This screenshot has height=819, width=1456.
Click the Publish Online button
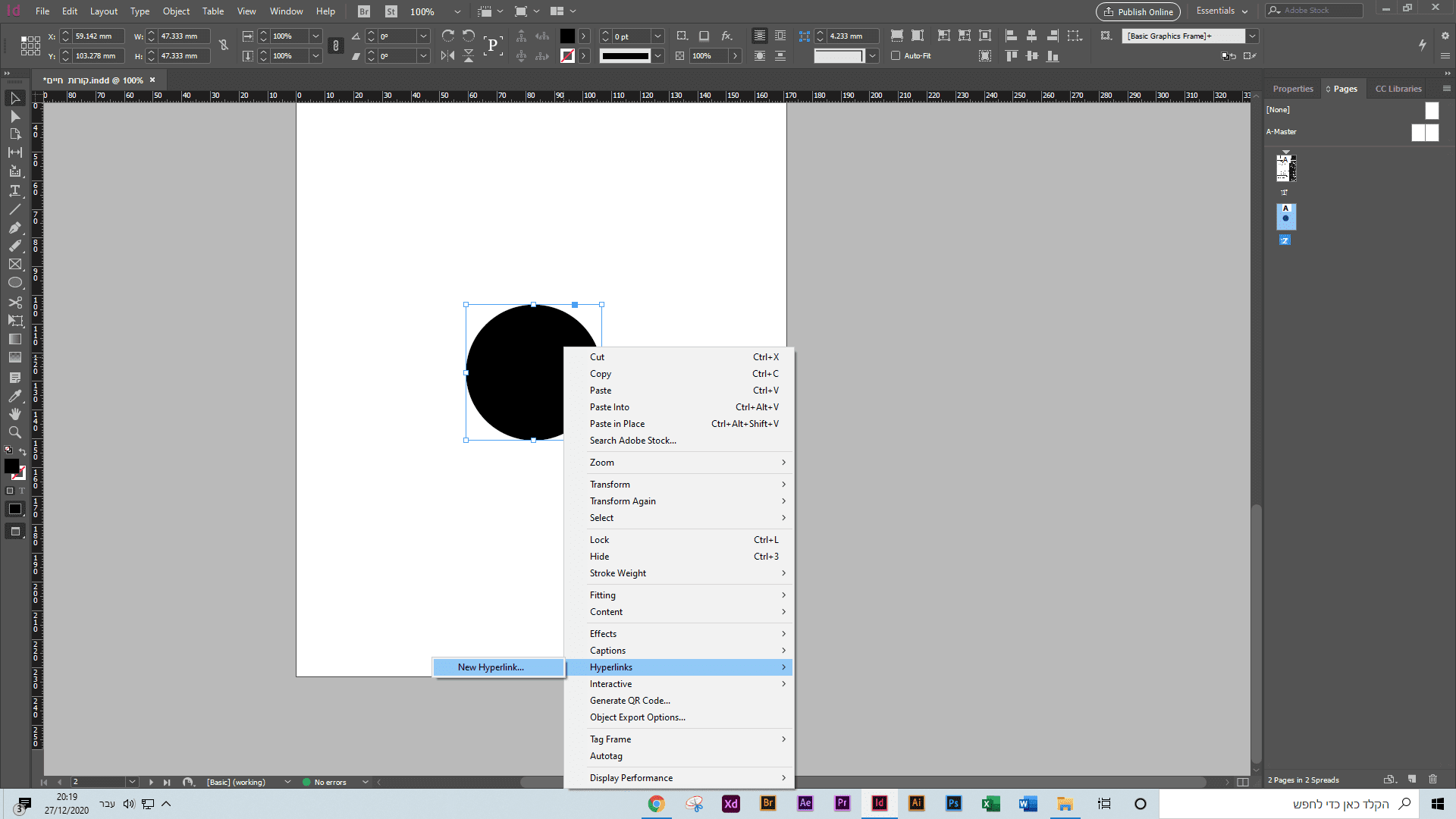pyautogui.click(x=1137, y=11)
